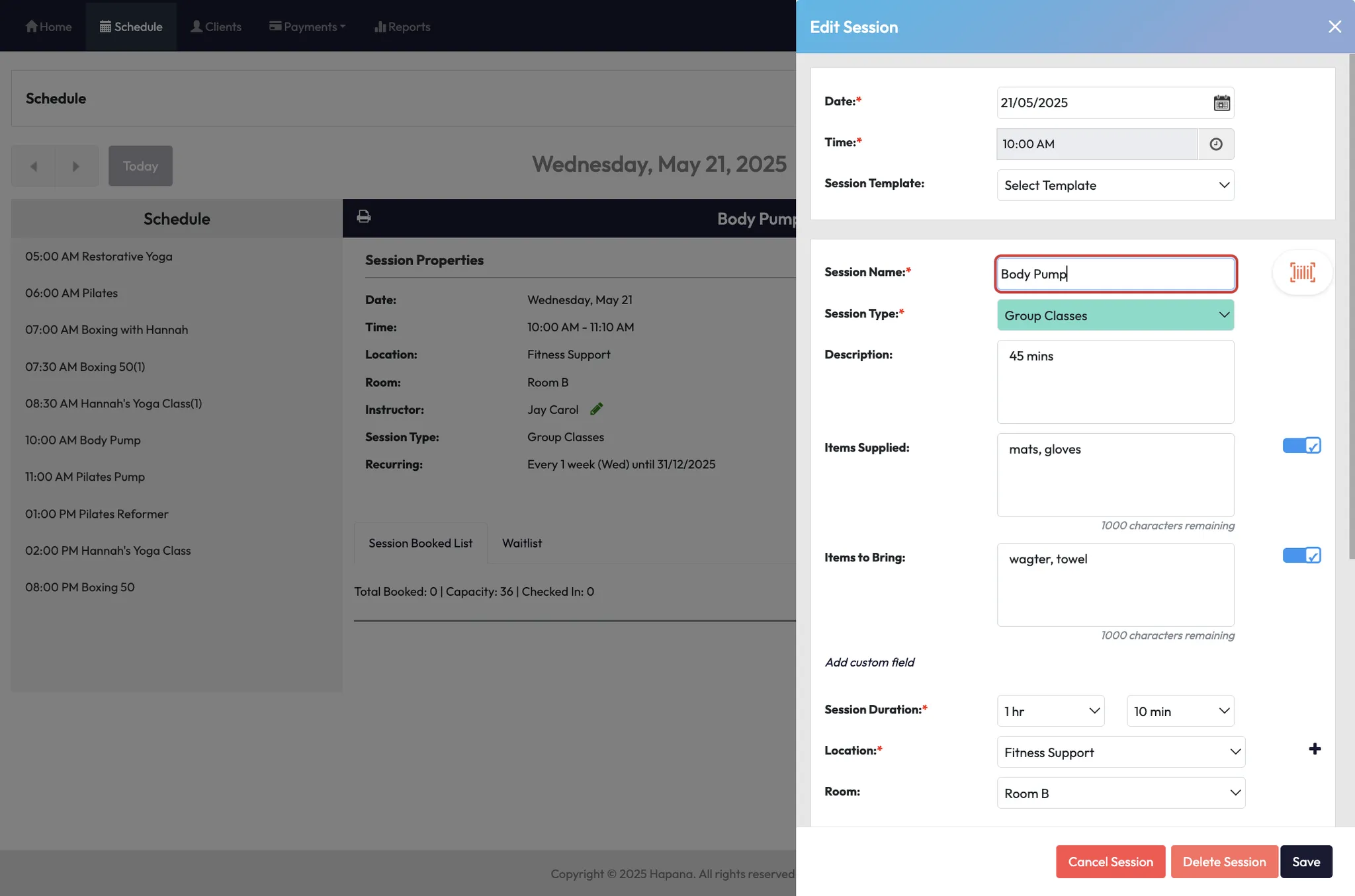
Task: Open the Room B dropdown
Action: (x=1120, y=794)
